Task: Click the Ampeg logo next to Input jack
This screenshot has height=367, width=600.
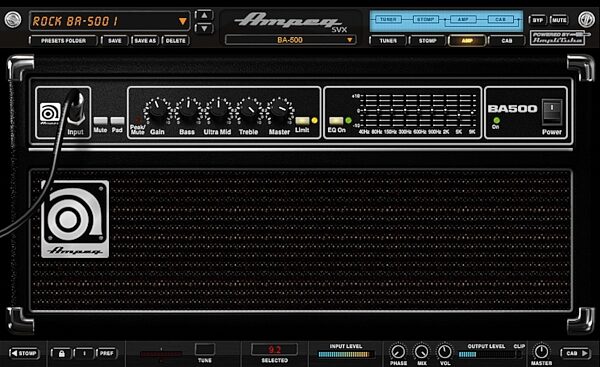Action: (50, 114)
